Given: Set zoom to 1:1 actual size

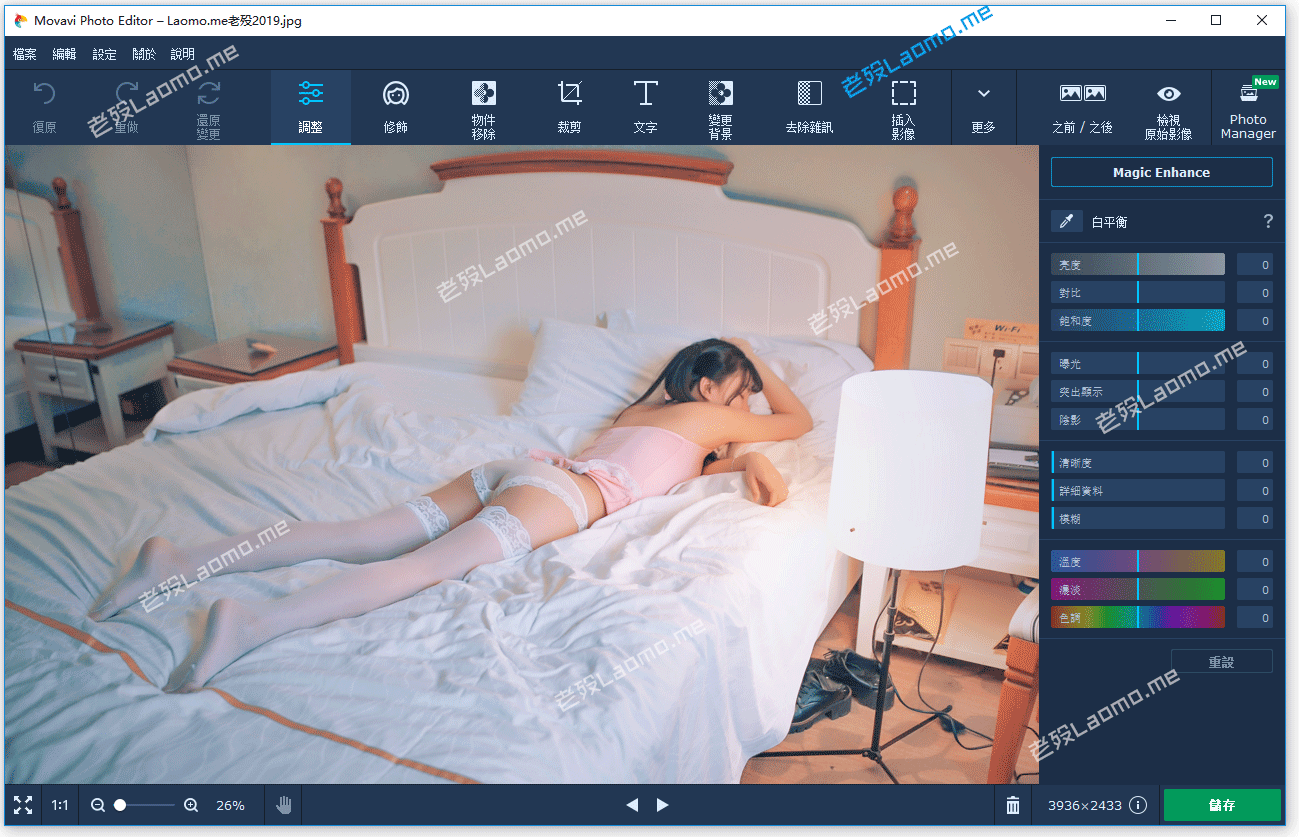Looking at the screenshot, I should (60, 805).
